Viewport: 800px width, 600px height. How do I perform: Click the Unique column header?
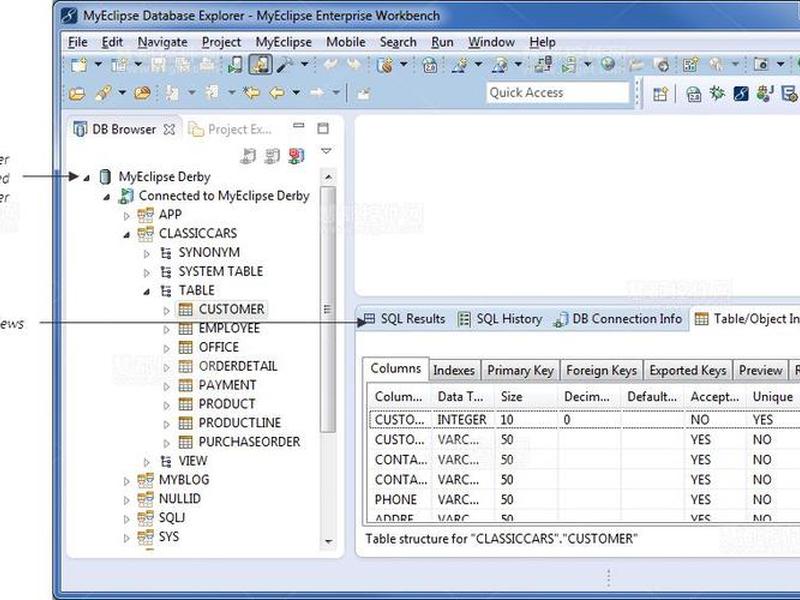pos(773,396)
